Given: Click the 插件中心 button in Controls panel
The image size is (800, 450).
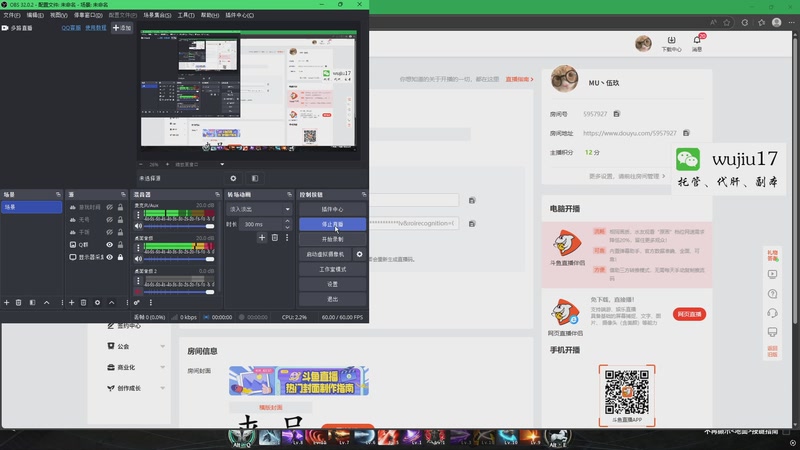Looking at the screenshot, I should pos(332,209).
